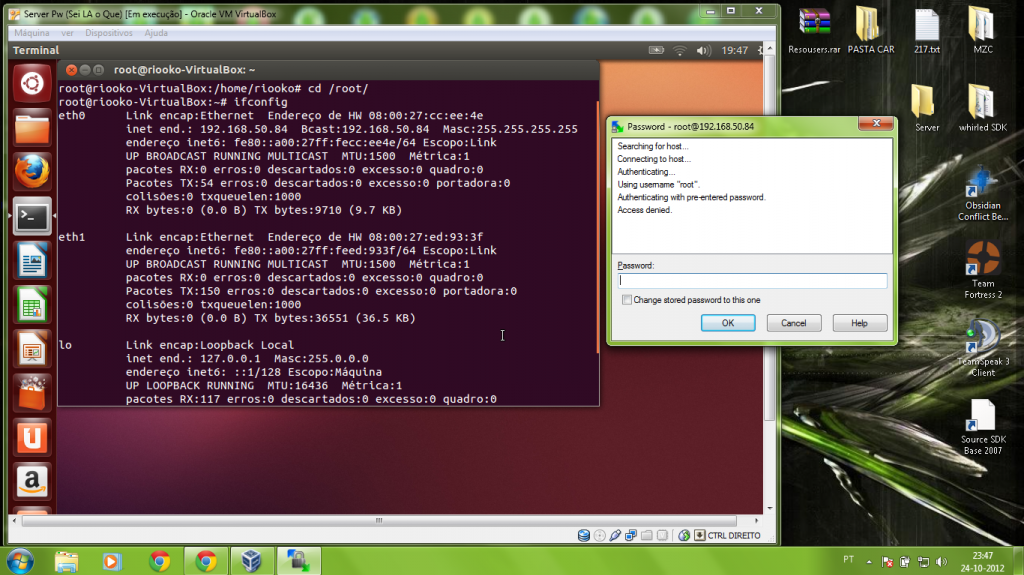Open the Files folder in Ubuntu launcher
The height and width of the screenshot is (575, 1024).
click(x=32, y=128)
